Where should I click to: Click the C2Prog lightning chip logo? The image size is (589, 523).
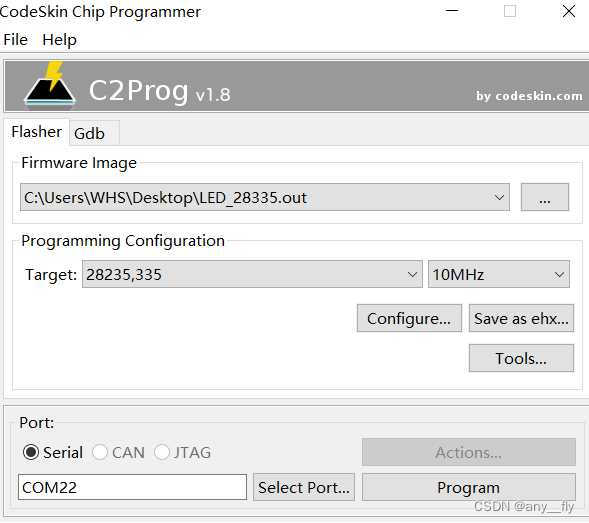click(x=50, y=85)
